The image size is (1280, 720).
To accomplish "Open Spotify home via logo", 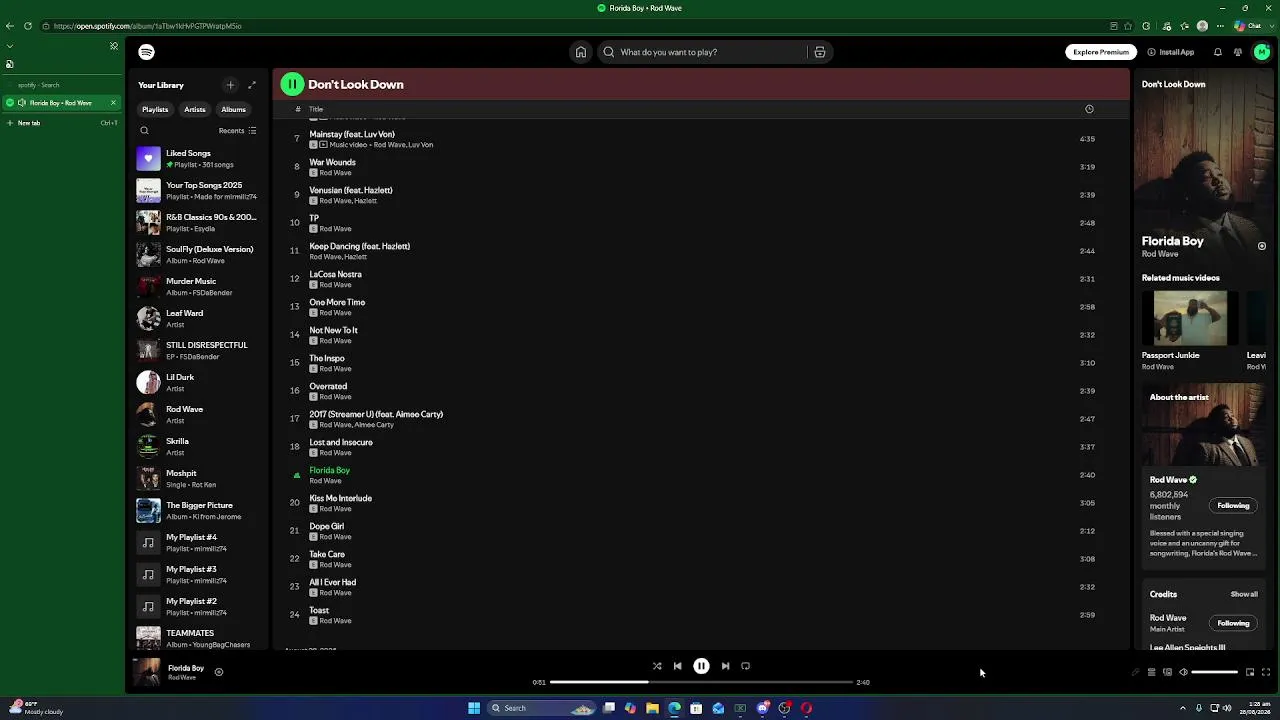I will coord(147,52).
